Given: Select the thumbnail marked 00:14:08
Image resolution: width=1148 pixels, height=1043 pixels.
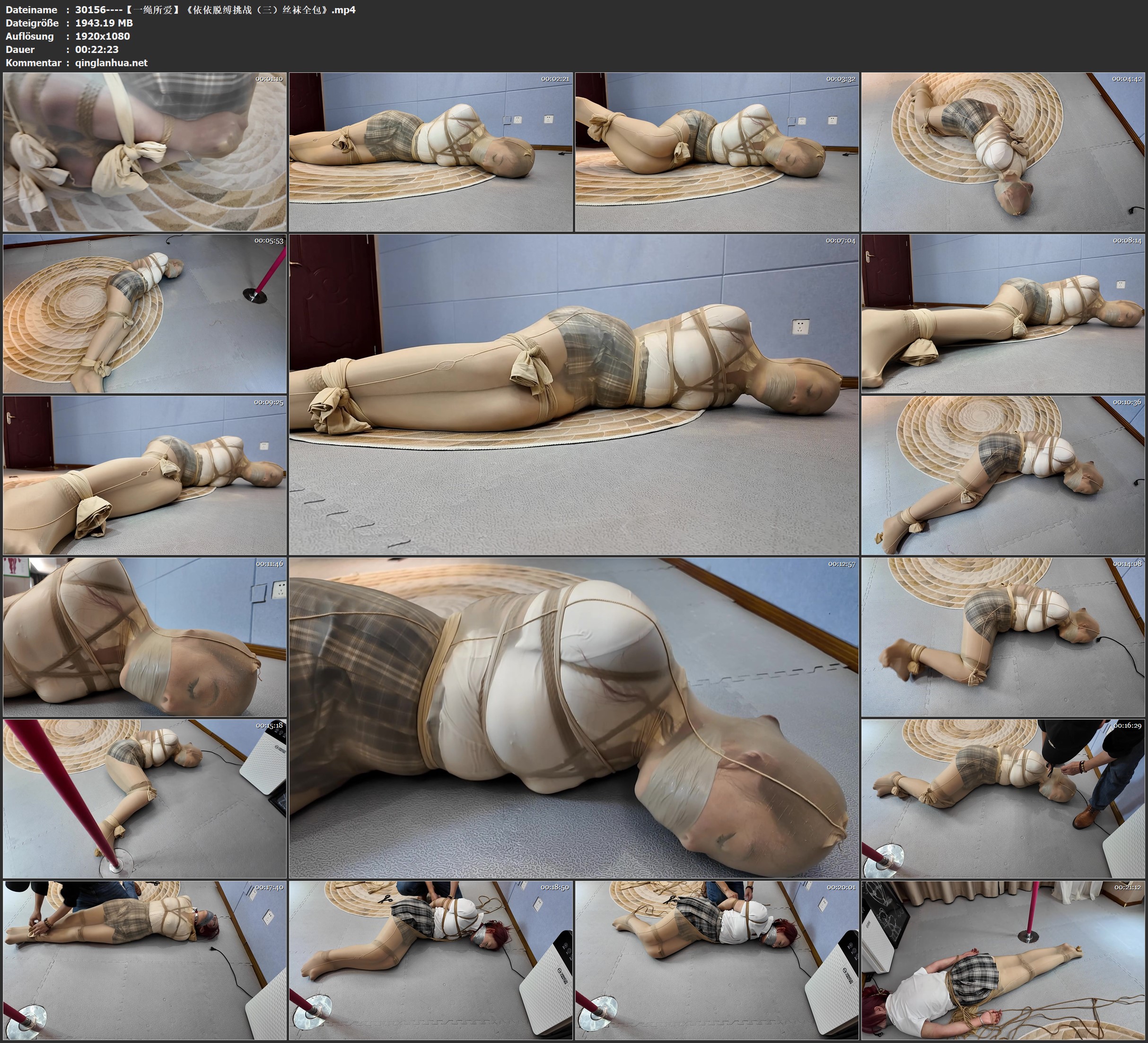Looking at the screenshot, I should click(1003, 637).
